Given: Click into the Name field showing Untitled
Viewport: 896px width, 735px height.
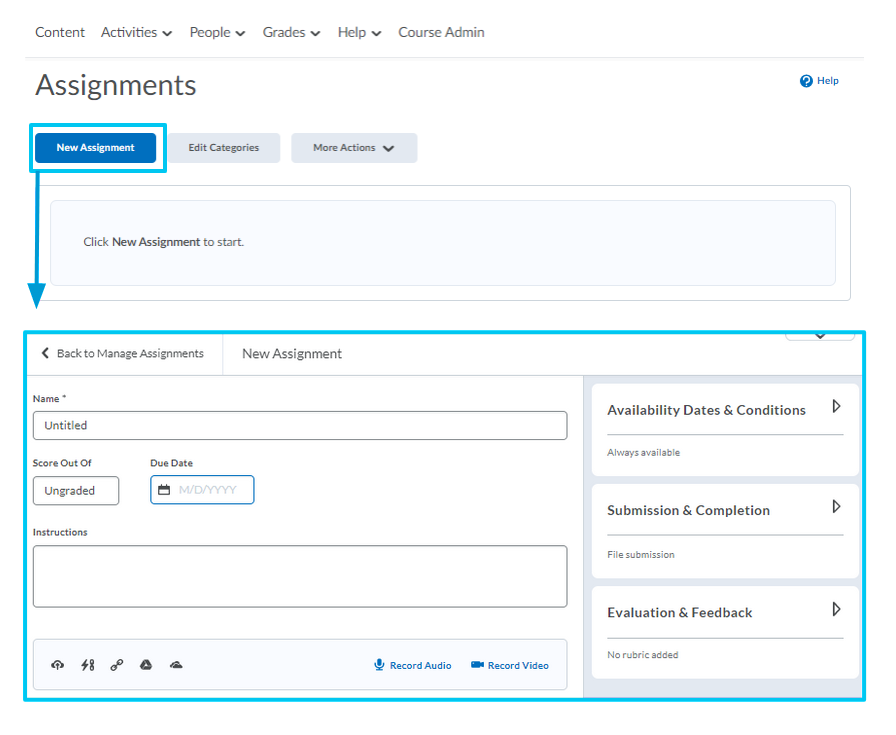Looking at the screenshot, I should pos(300,426).
